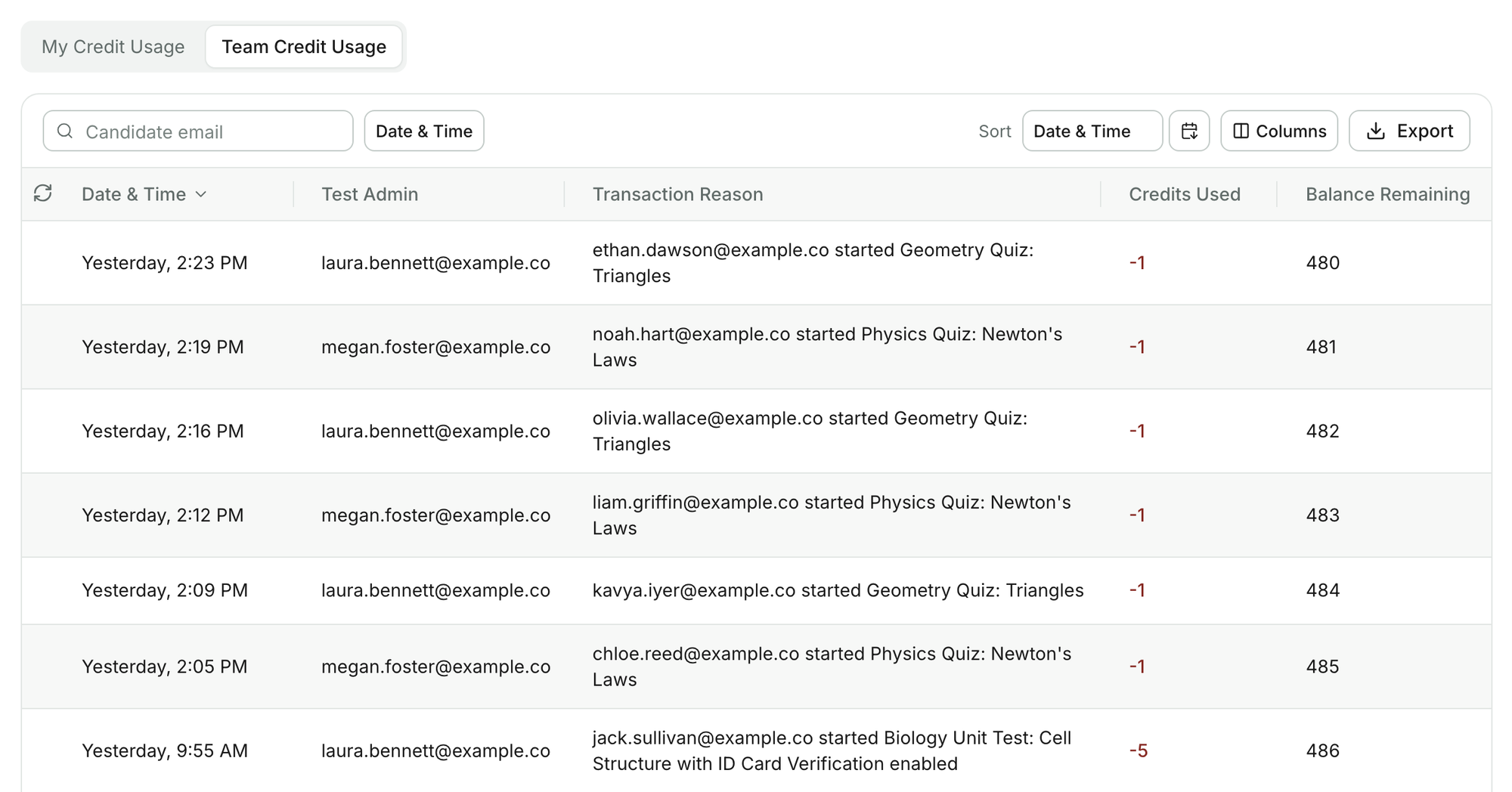This screenshot has width=1512, height=792.
Task: Click the refresh icon in table header
Action: point(43,193)
